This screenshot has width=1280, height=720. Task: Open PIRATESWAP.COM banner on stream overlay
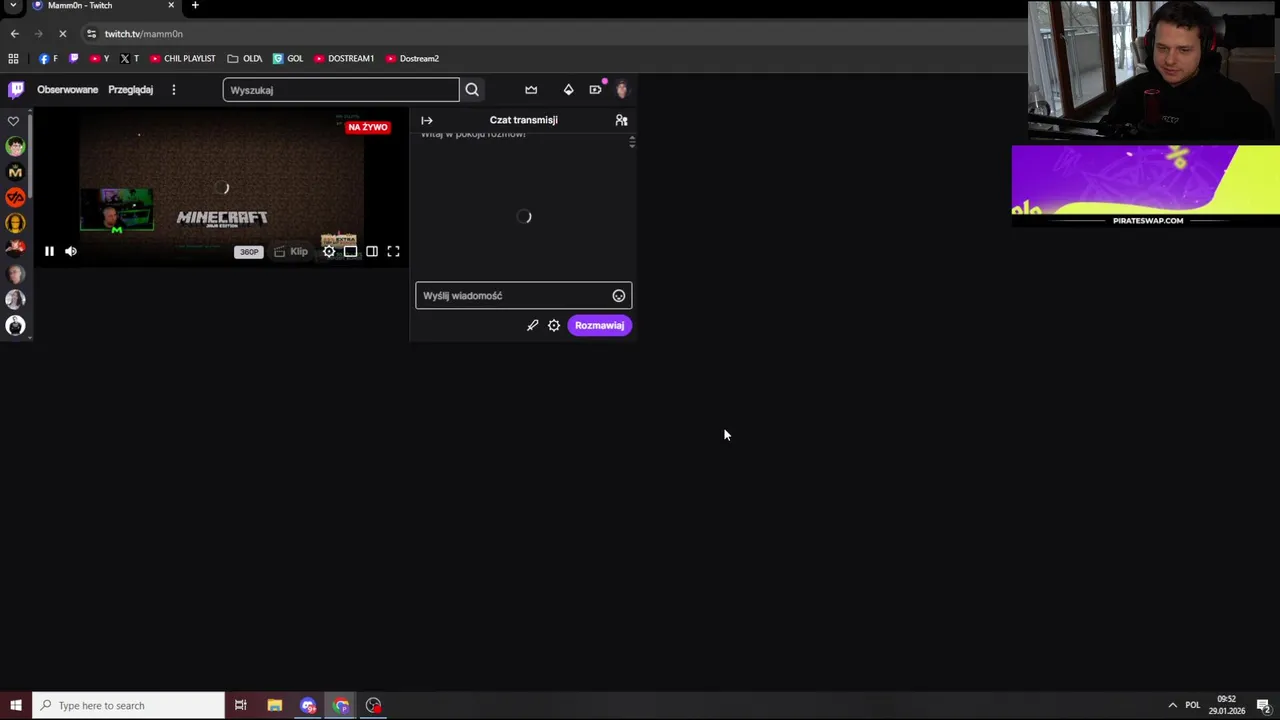point(1145,186)
